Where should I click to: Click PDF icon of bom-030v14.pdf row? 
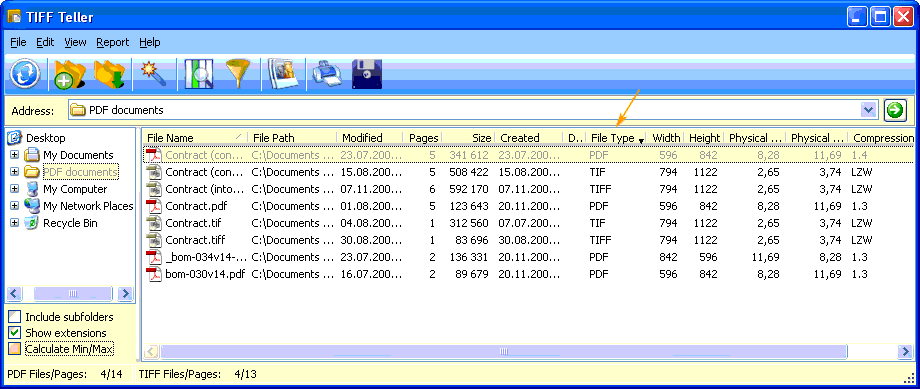click(154, 275)
